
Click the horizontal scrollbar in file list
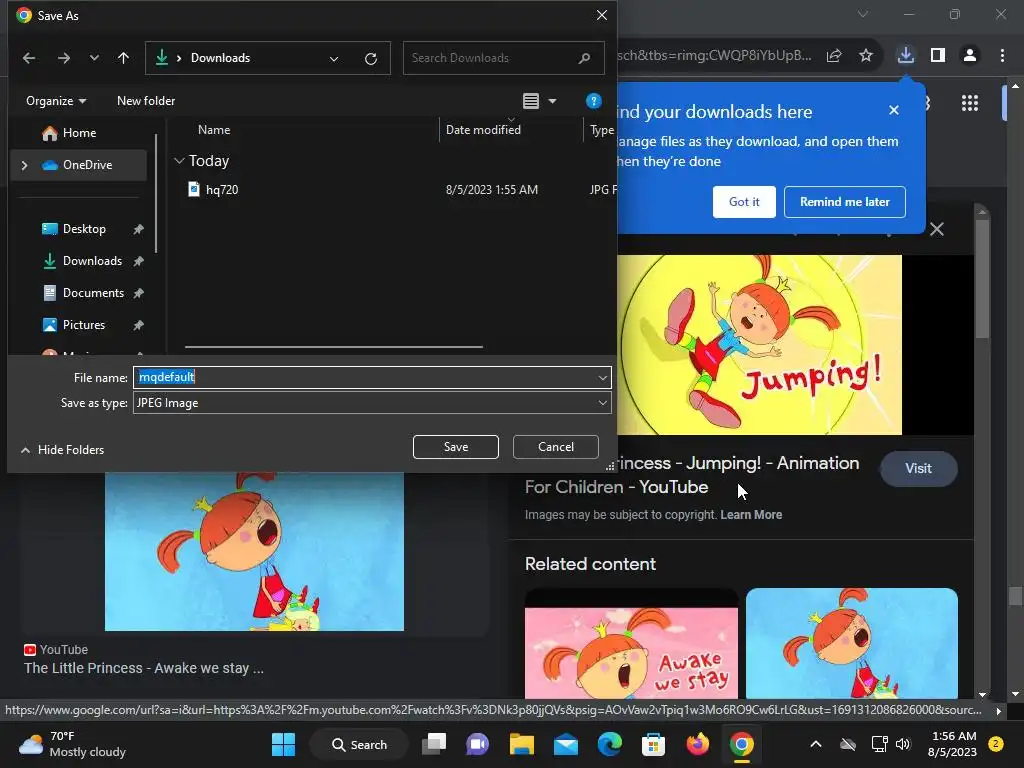[x=334, y=347]
